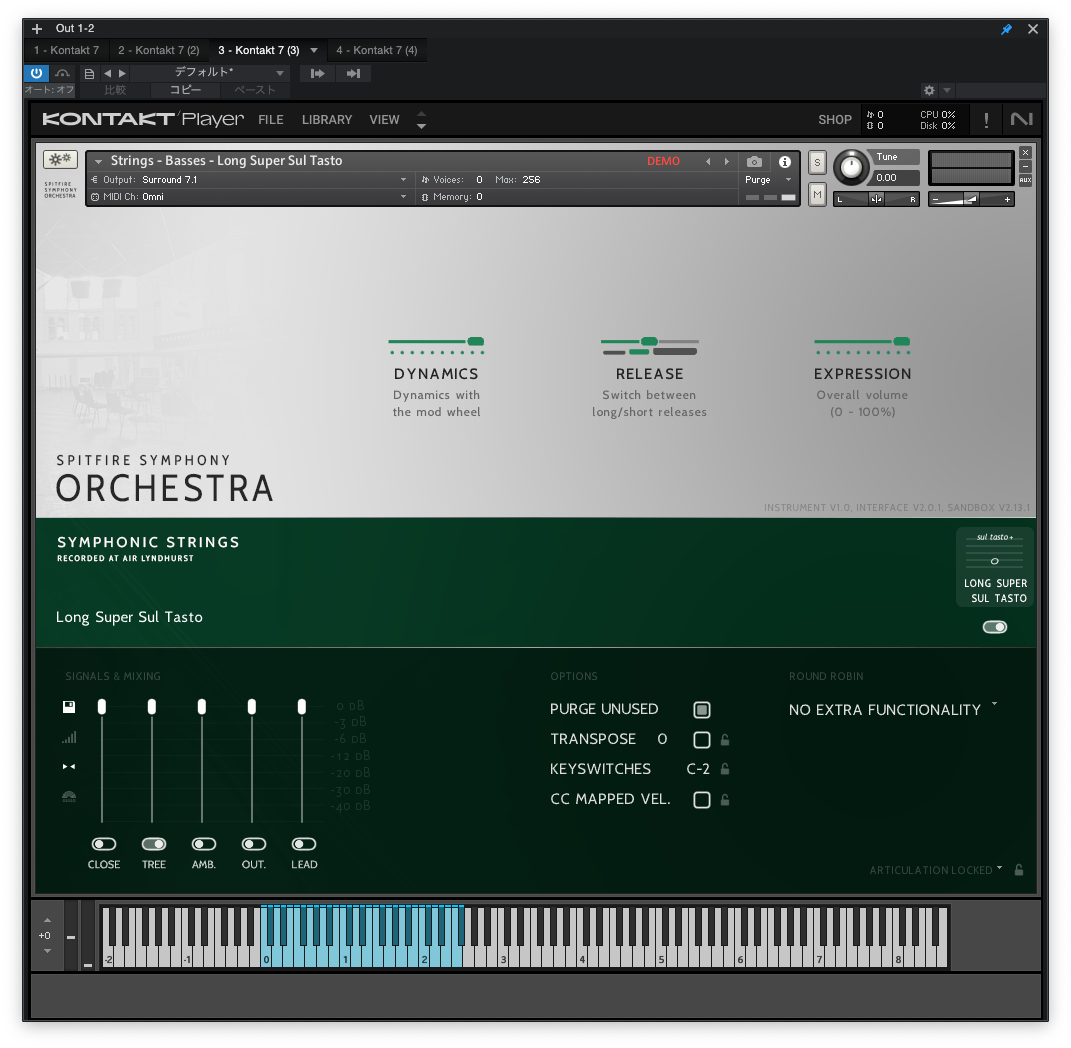Click the Tune 0.00 value field
This screenshot has height=1048, width=1071.
point(895,178)
